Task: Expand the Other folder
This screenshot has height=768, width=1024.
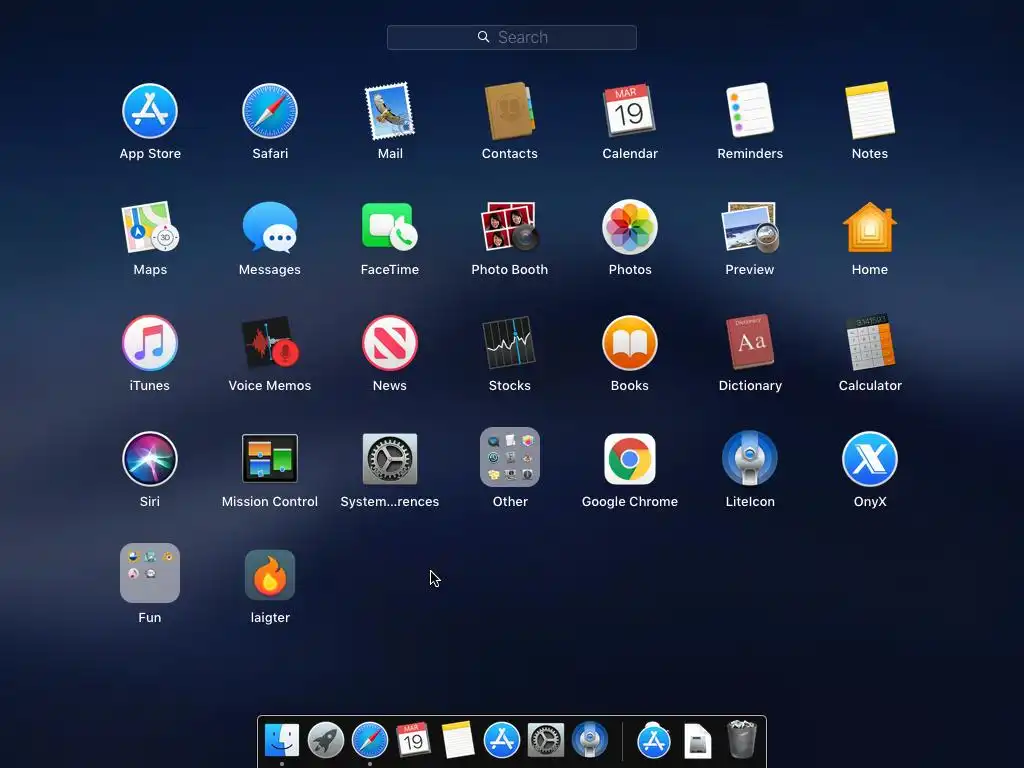Action: coord(509,457)
